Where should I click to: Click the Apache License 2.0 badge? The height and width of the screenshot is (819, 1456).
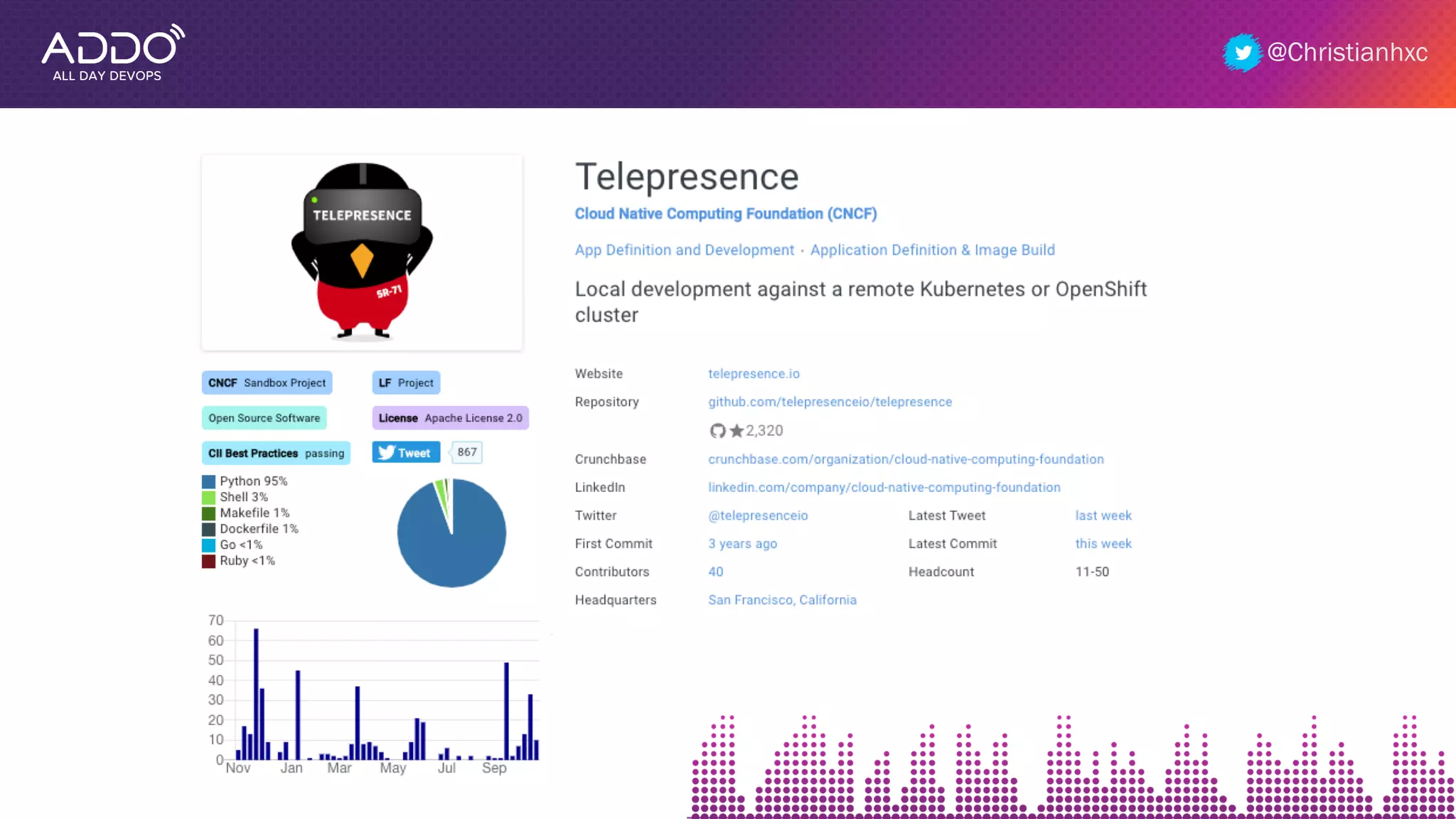click(450, 418)
